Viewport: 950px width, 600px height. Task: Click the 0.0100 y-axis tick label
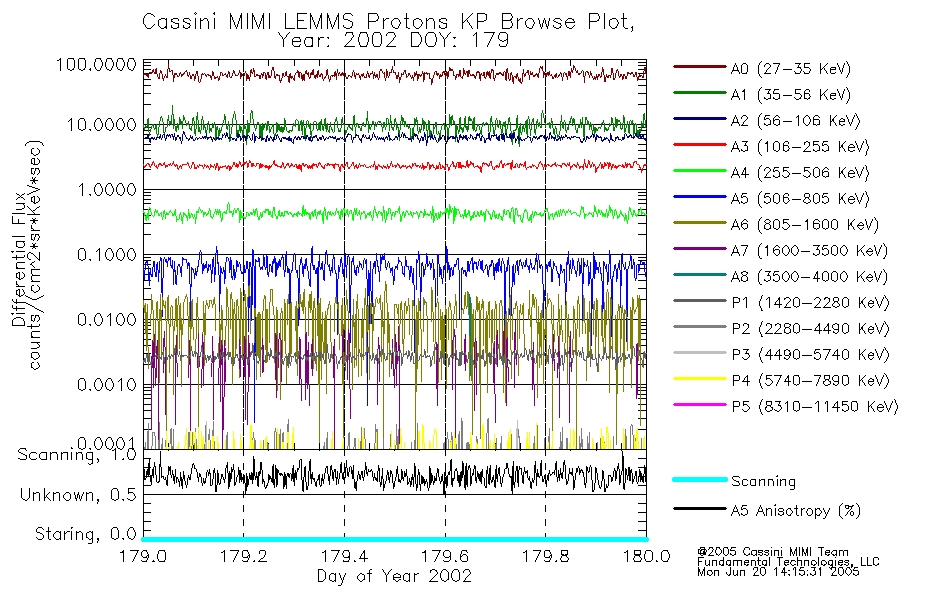coord(107,319)
